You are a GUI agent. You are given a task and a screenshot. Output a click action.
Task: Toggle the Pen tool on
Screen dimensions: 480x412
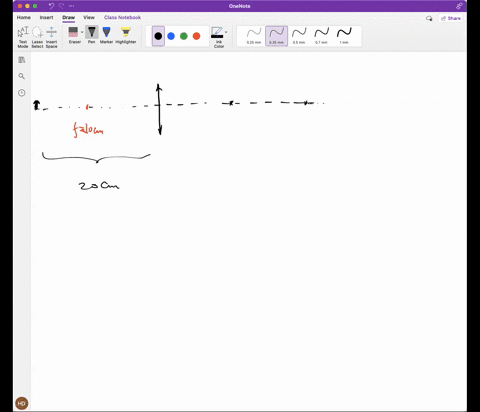point(92,35)
